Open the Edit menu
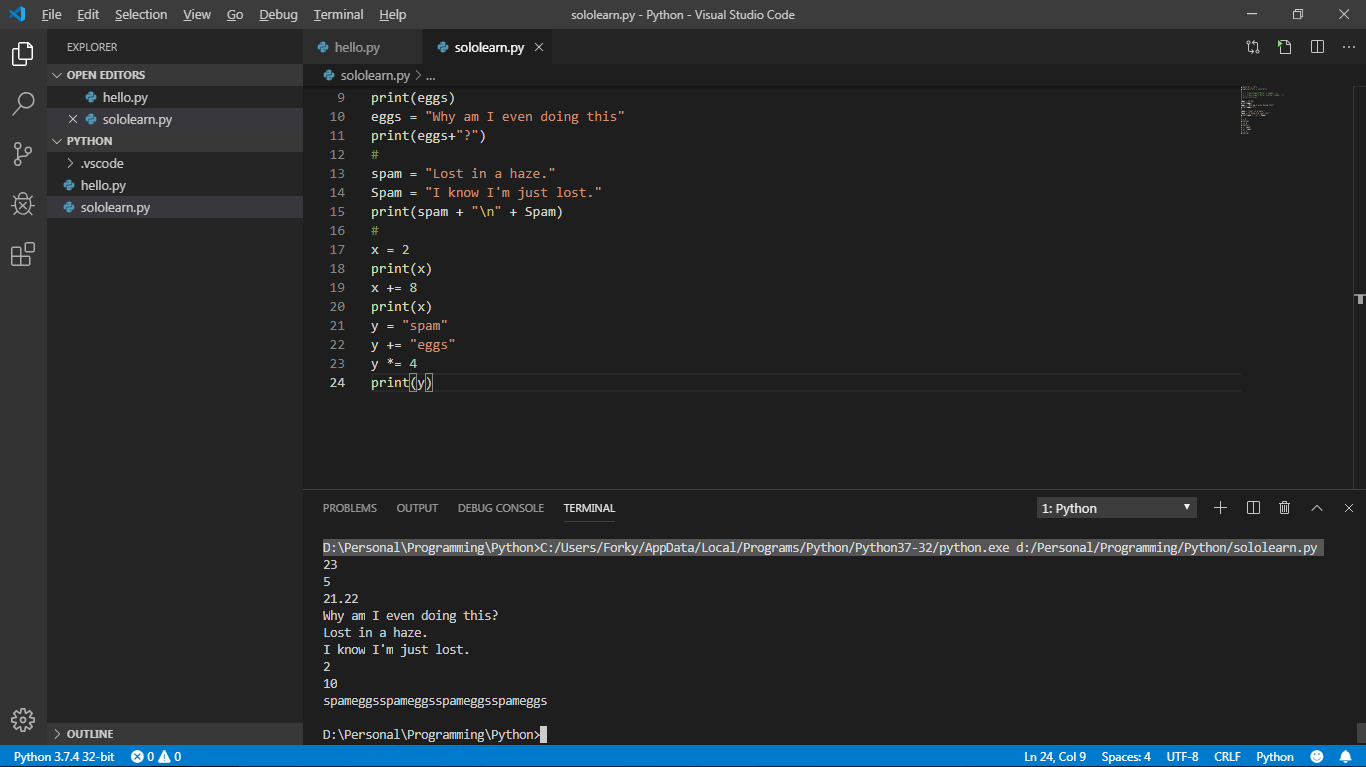Viewport: 1366px width, 767px height. coord(88,14)
